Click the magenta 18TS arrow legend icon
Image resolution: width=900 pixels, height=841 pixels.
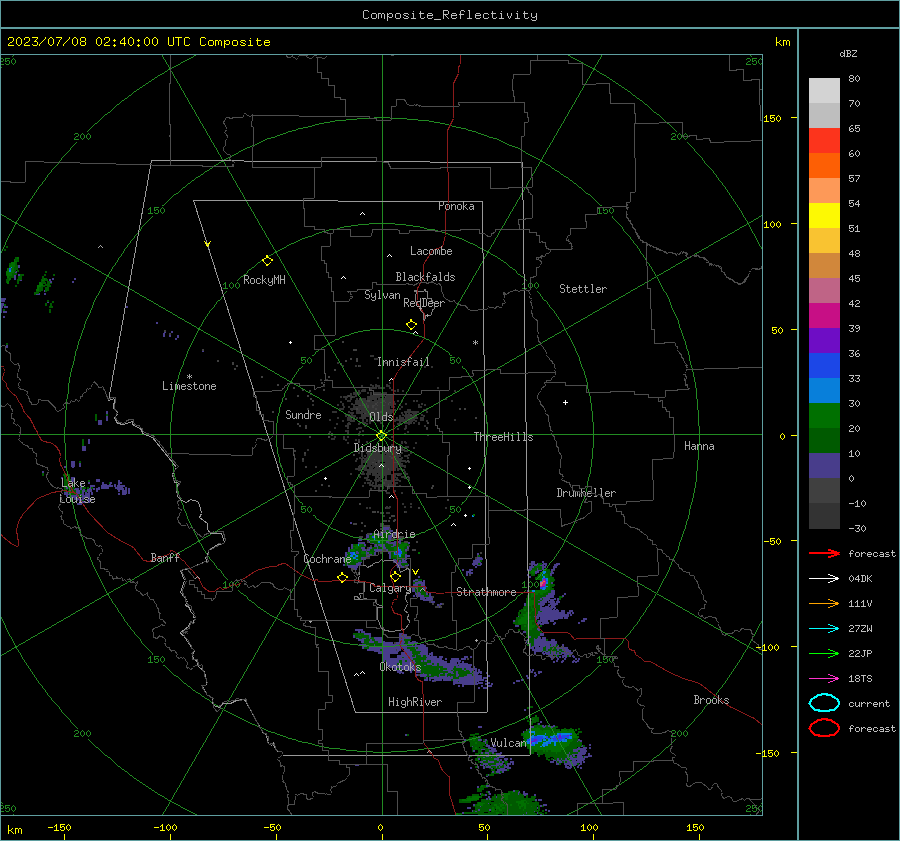click(x=824, y=679)
